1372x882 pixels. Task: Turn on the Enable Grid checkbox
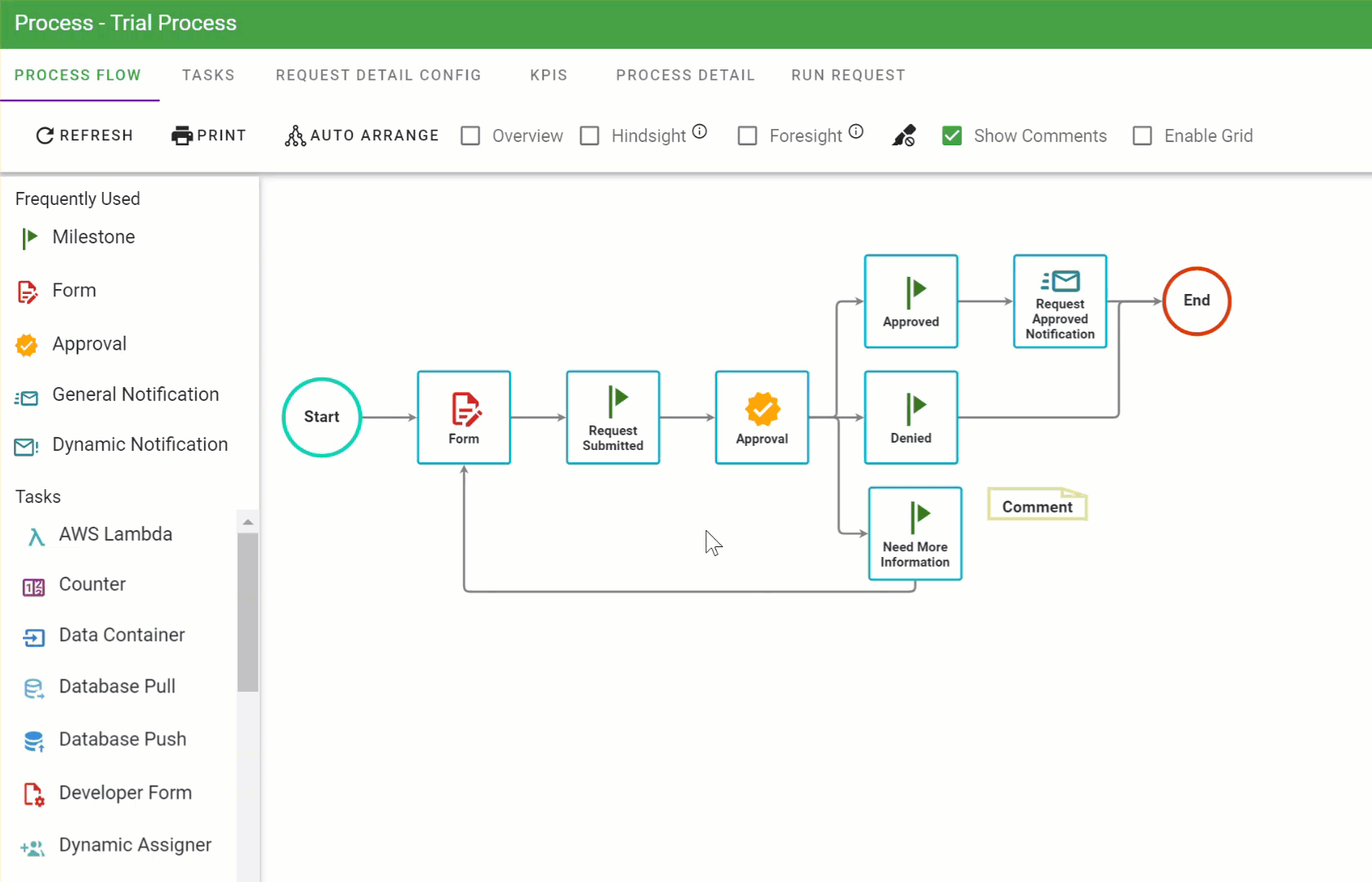pyautogui.click(x=1143, y=136)
